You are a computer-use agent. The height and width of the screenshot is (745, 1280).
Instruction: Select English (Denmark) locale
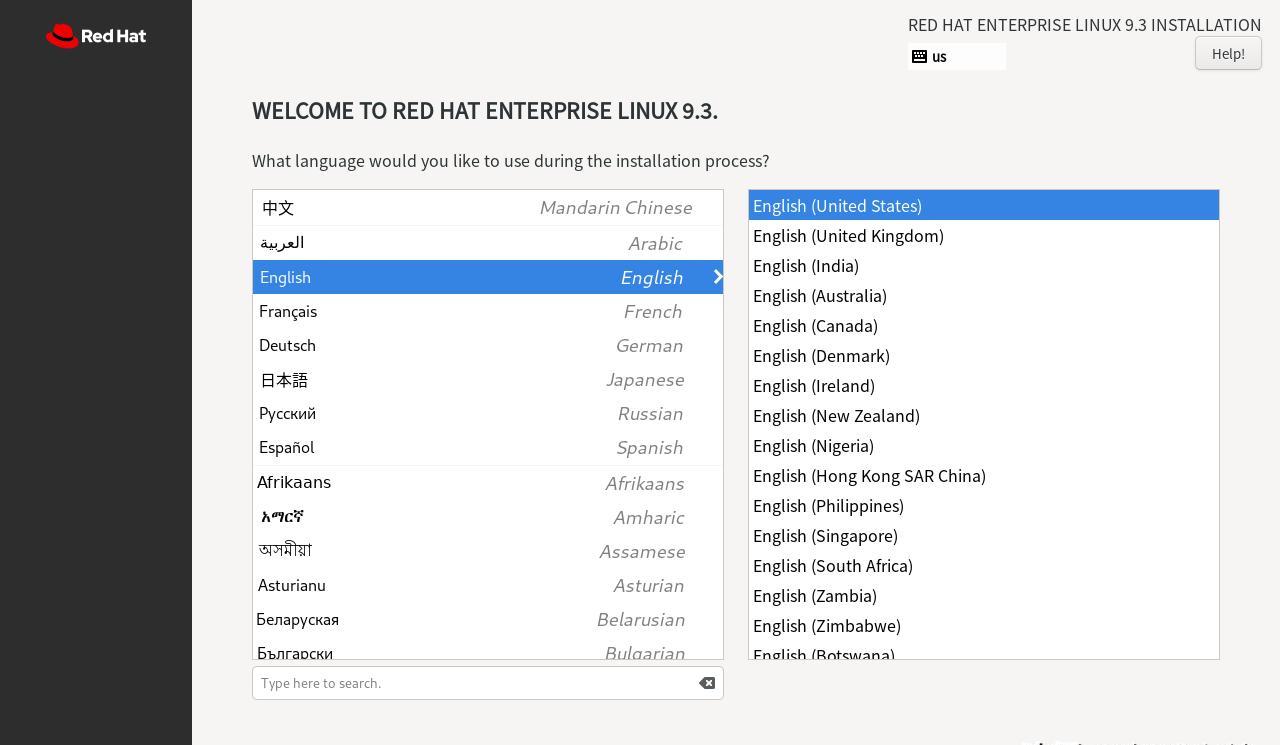tap(984, 355)
